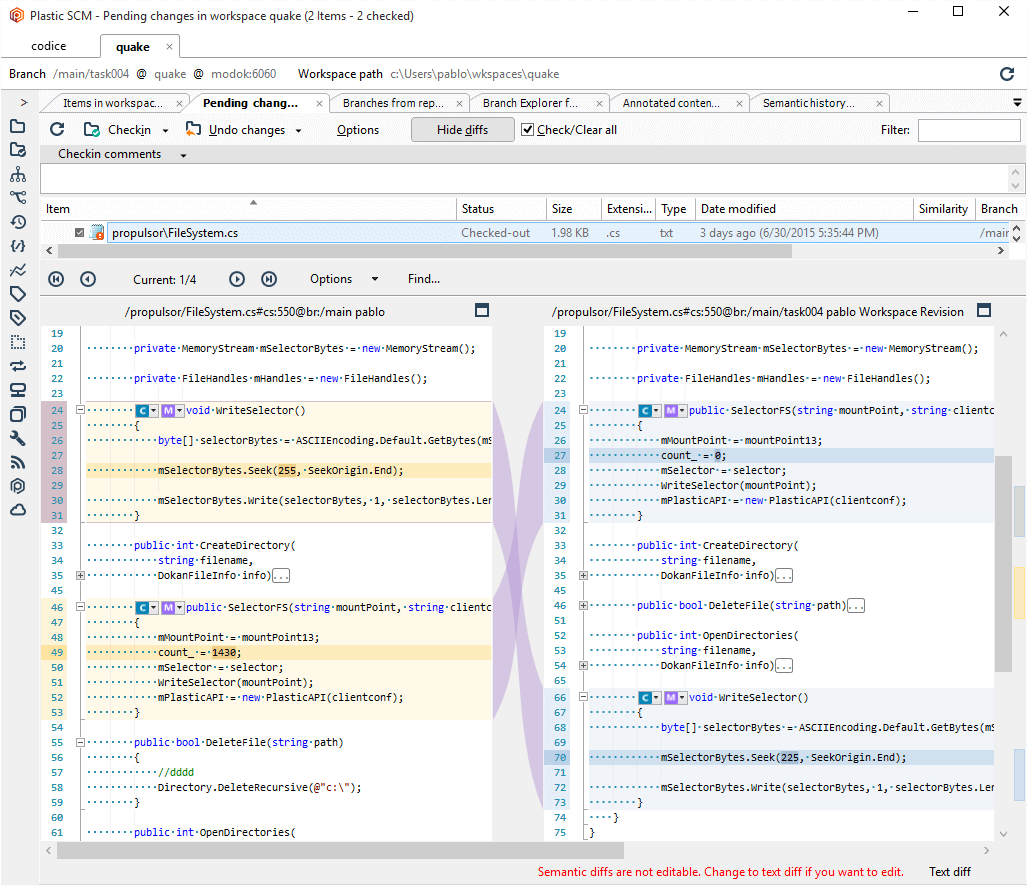
Task: Jump to the next difference
Action: tap(236, 279)
